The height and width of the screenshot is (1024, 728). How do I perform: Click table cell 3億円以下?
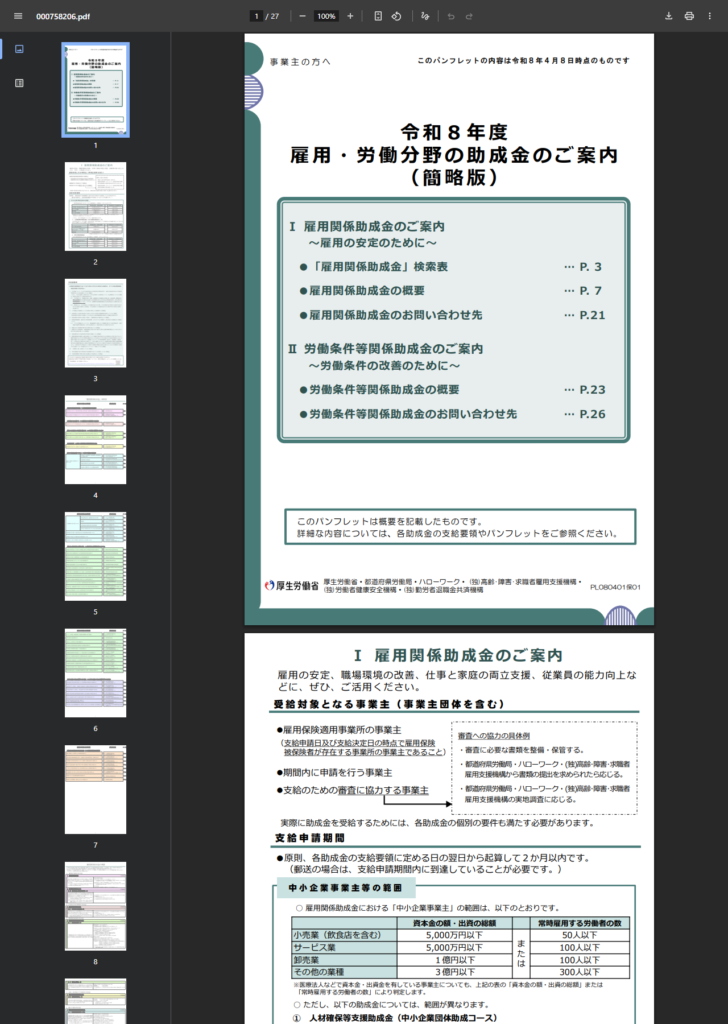click(x=454, y=972)
